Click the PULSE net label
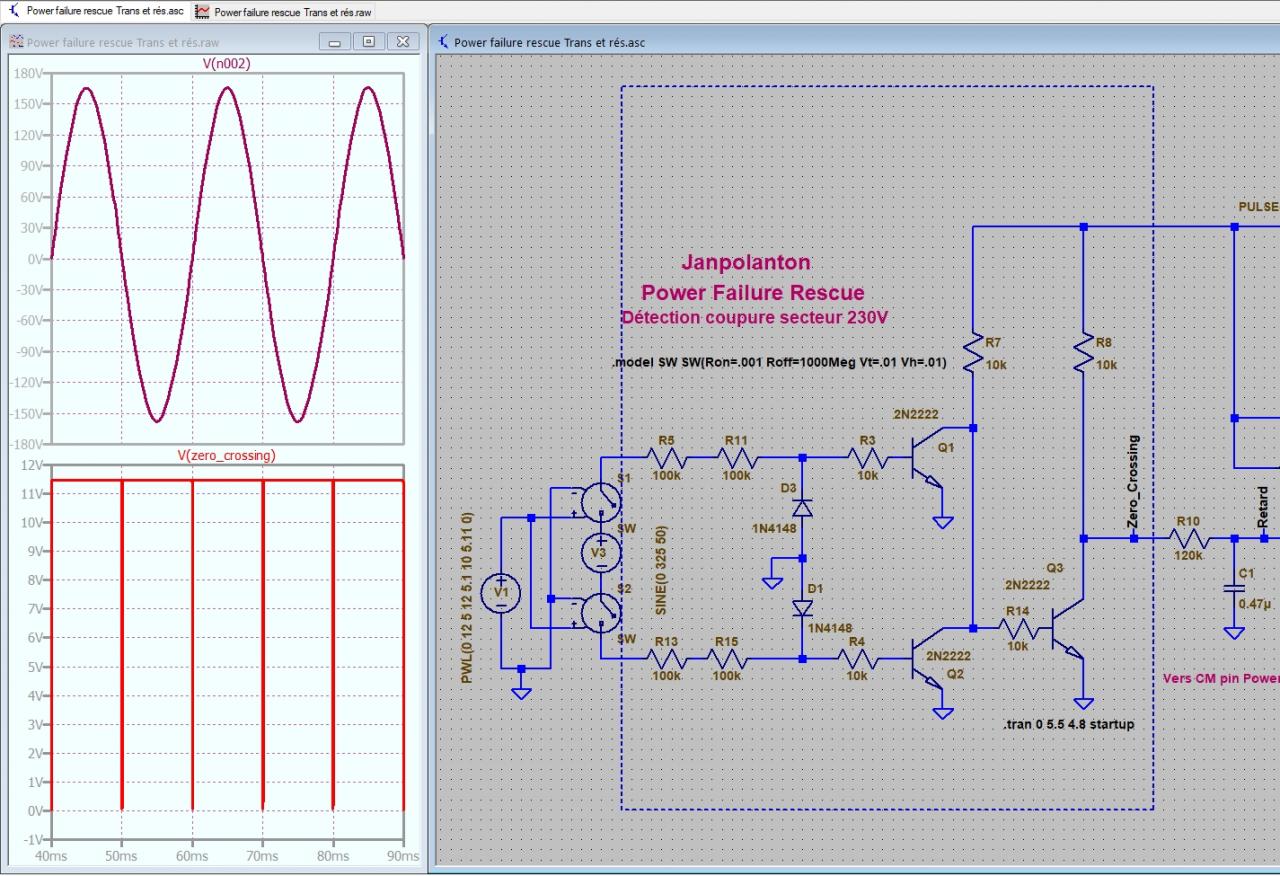 coord(1258,207)
